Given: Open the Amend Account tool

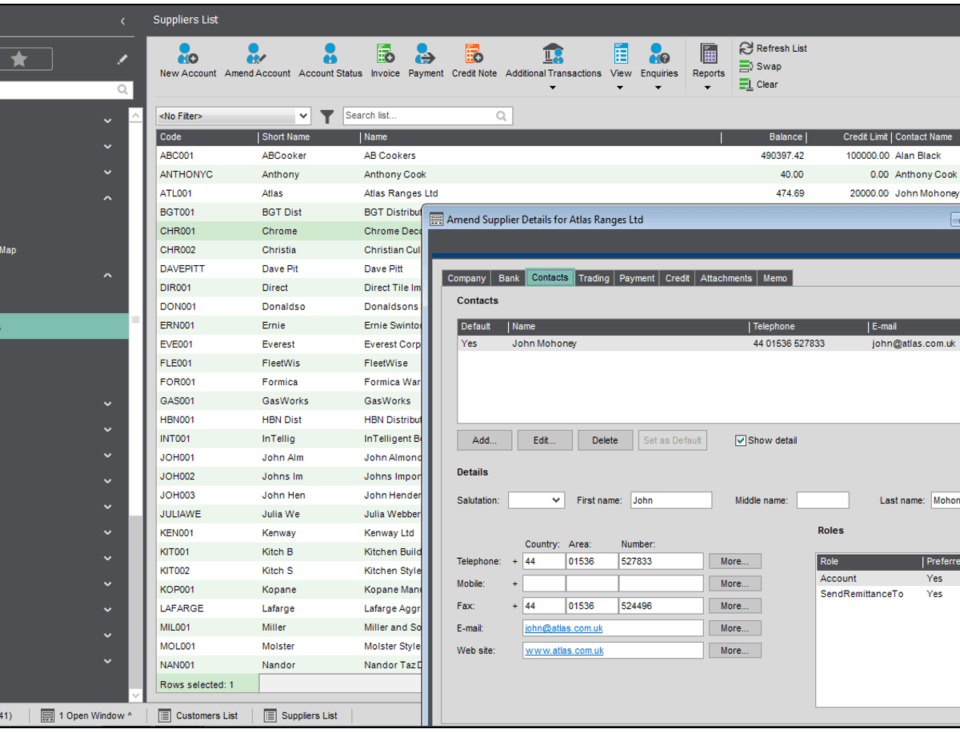Looking at the screenshot, I should pyautogui.click(x=257, y=54).
